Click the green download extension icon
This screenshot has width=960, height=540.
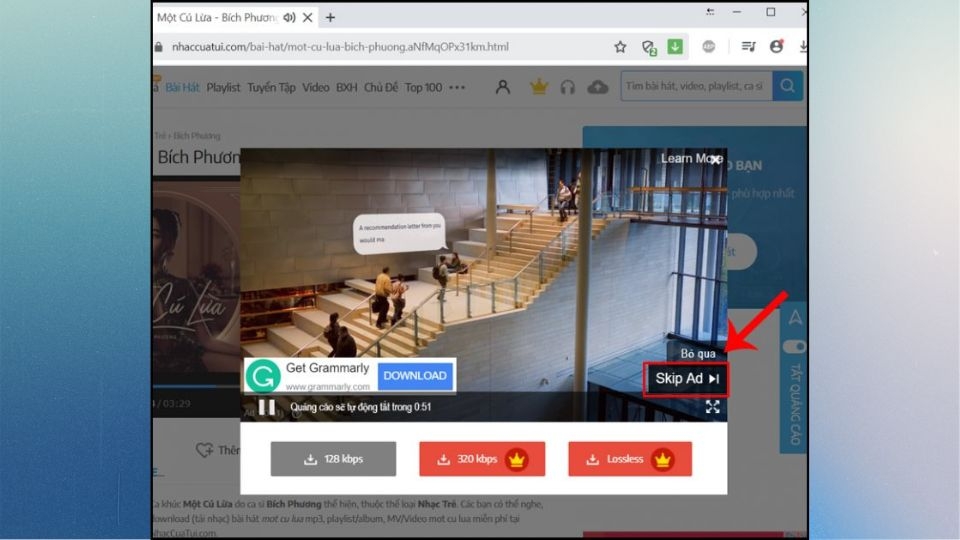pyautogui.click(x=675, y=47)
